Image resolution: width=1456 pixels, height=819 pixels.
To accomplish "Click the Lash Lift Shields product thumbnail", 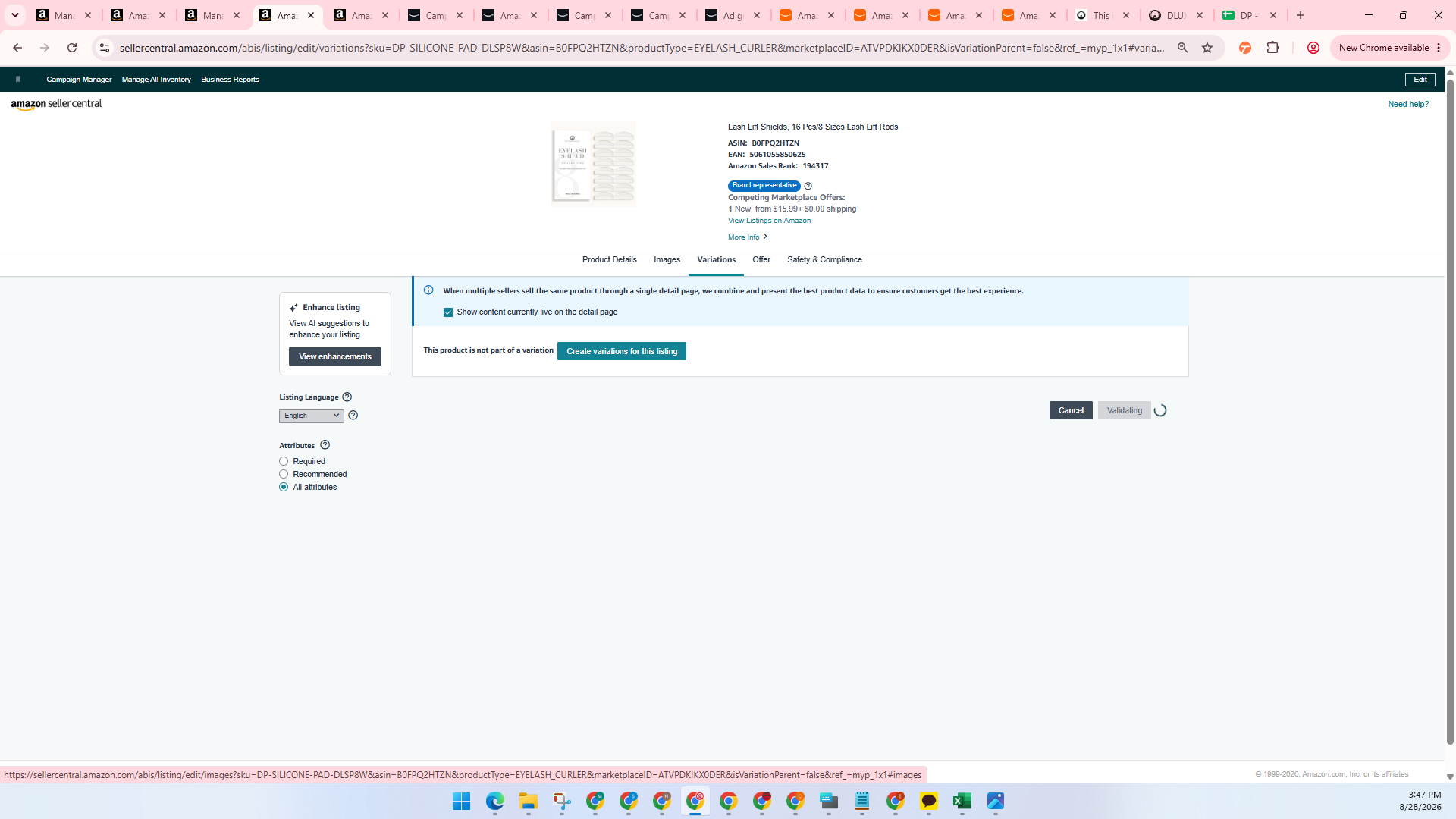I will [x=593, y=164].
